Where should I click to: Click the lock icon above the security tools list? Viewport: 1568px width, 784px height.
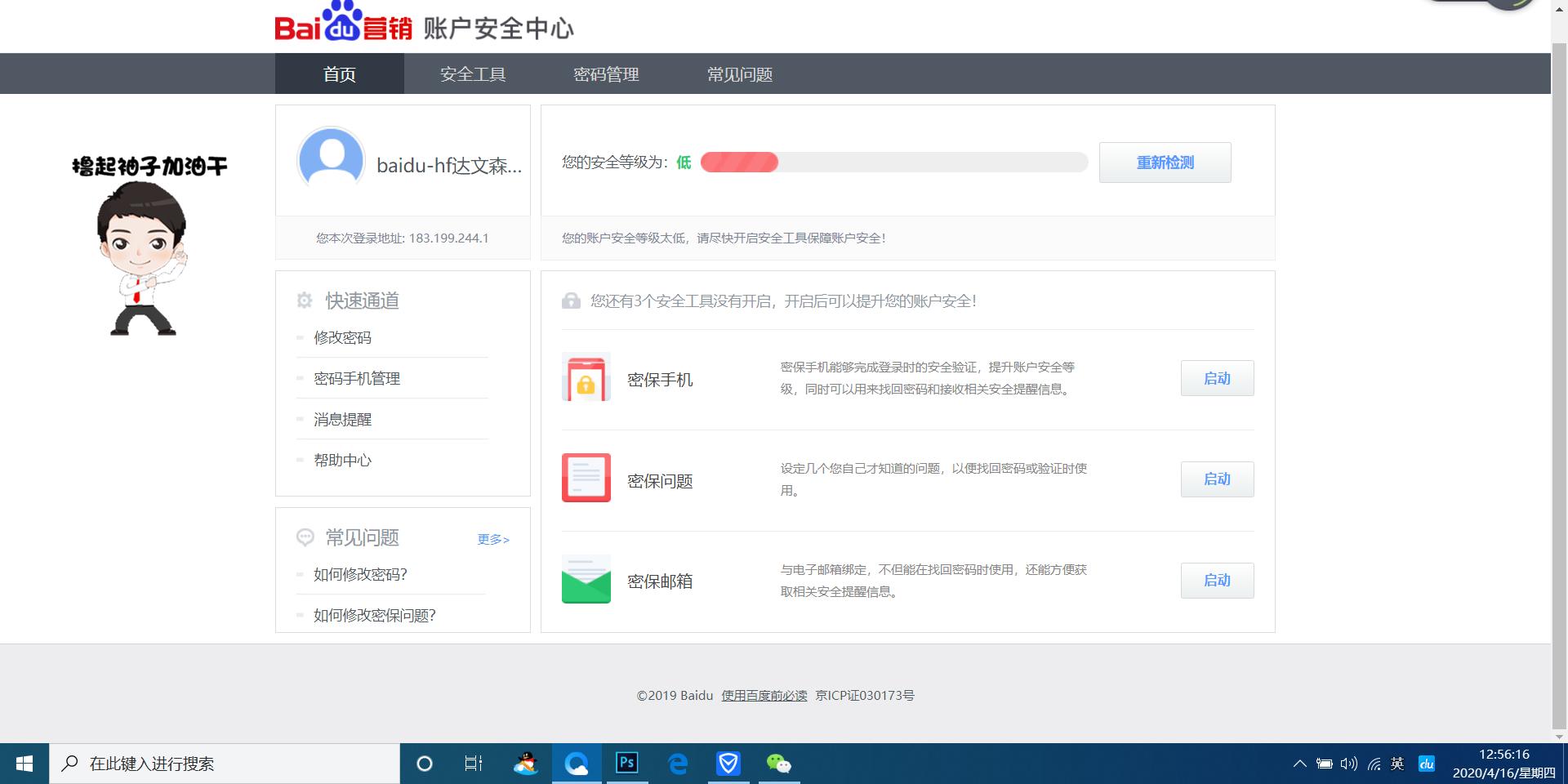coord(571,301)
